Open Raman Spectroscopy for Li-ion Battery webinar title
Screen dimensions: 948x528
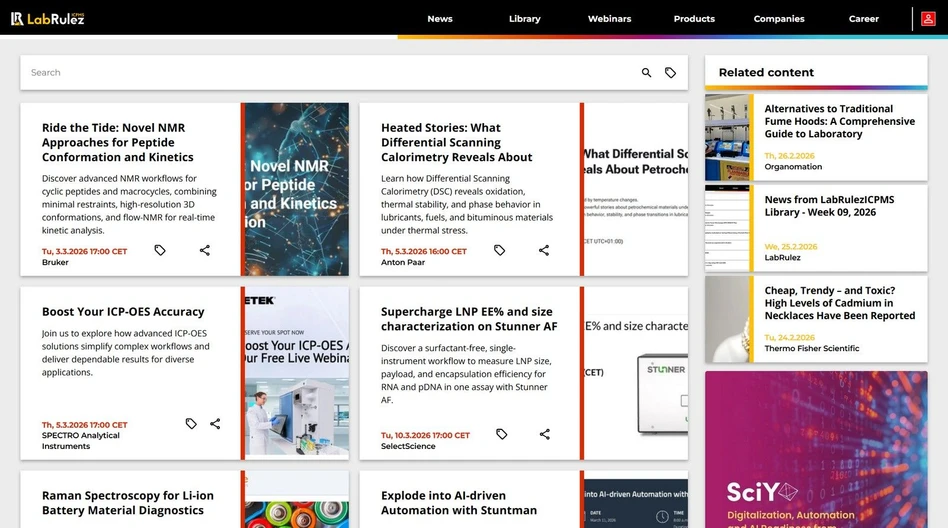(127, 502)
